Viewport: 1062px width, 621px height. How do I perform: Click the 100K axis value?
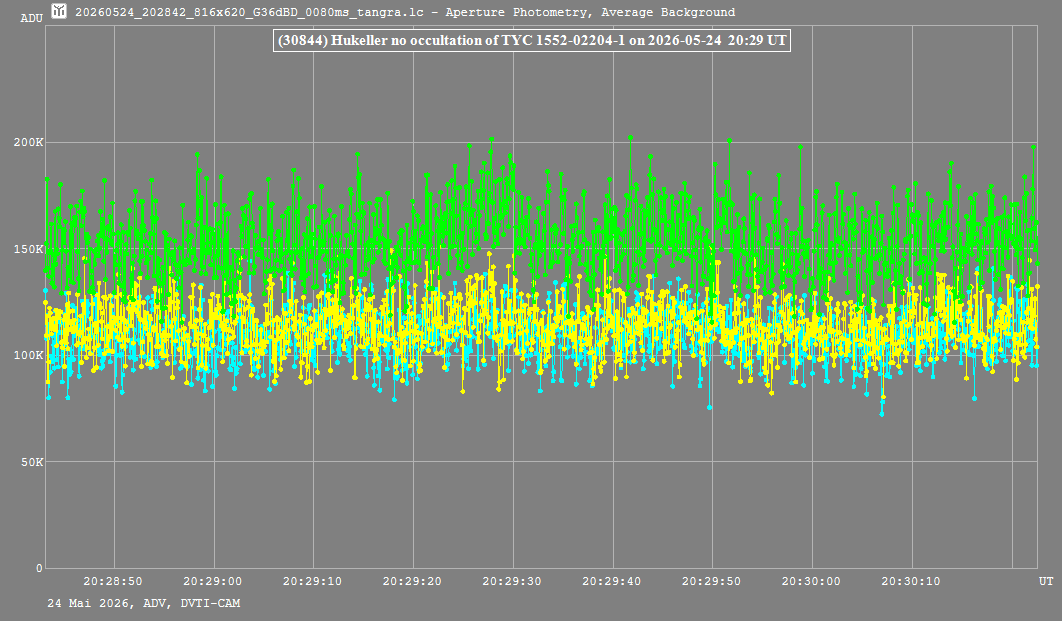coord(28,356)
